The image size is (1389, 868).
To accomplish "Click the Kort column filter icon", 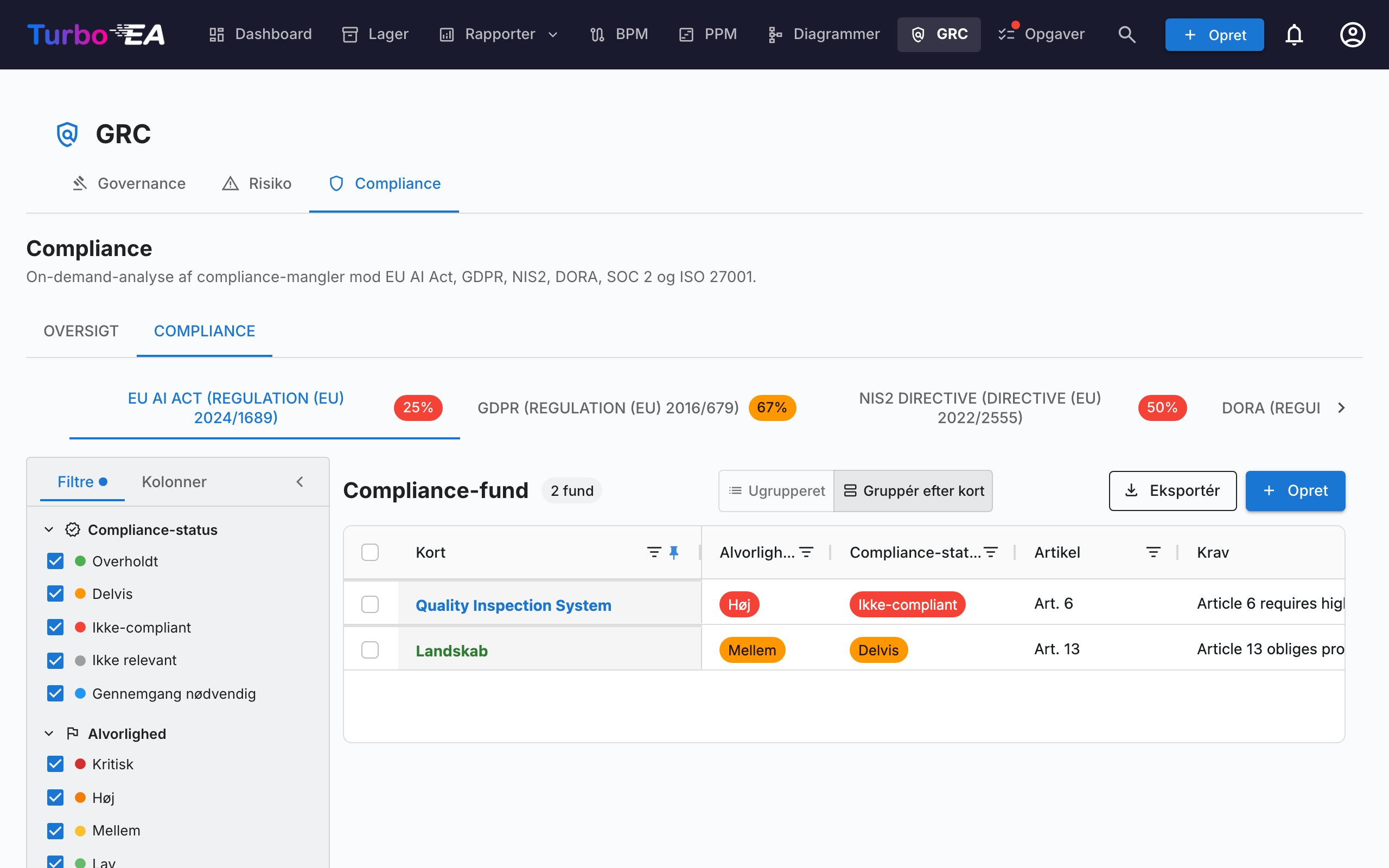I will point(654,552).
